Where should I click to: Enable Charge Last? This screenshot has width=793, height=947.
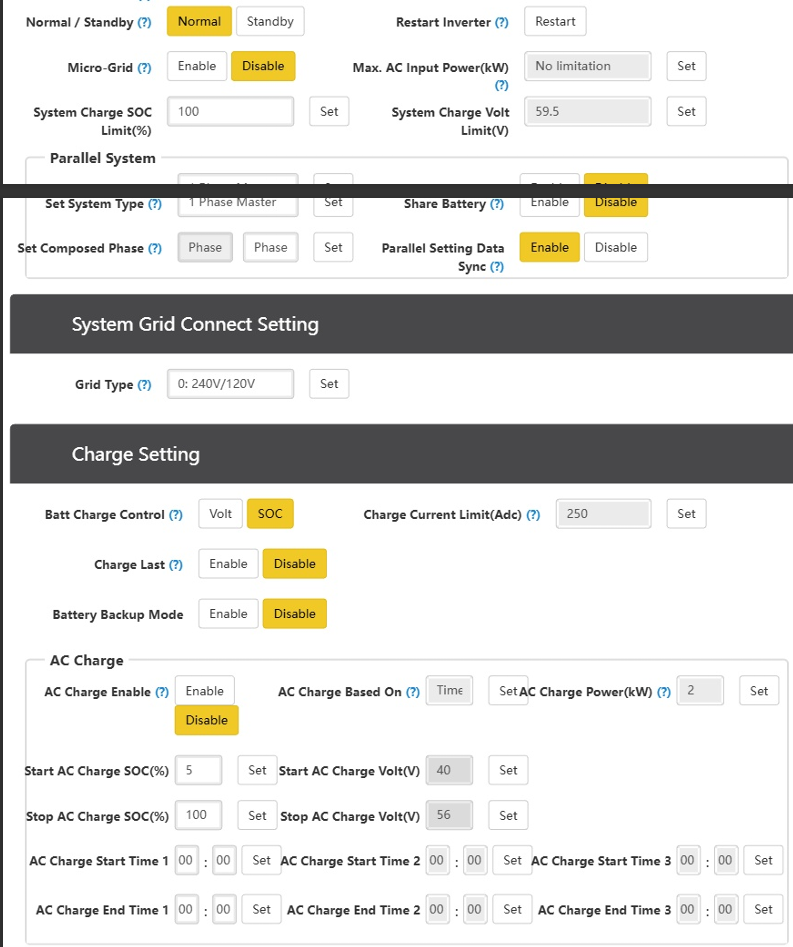point(228,563)
